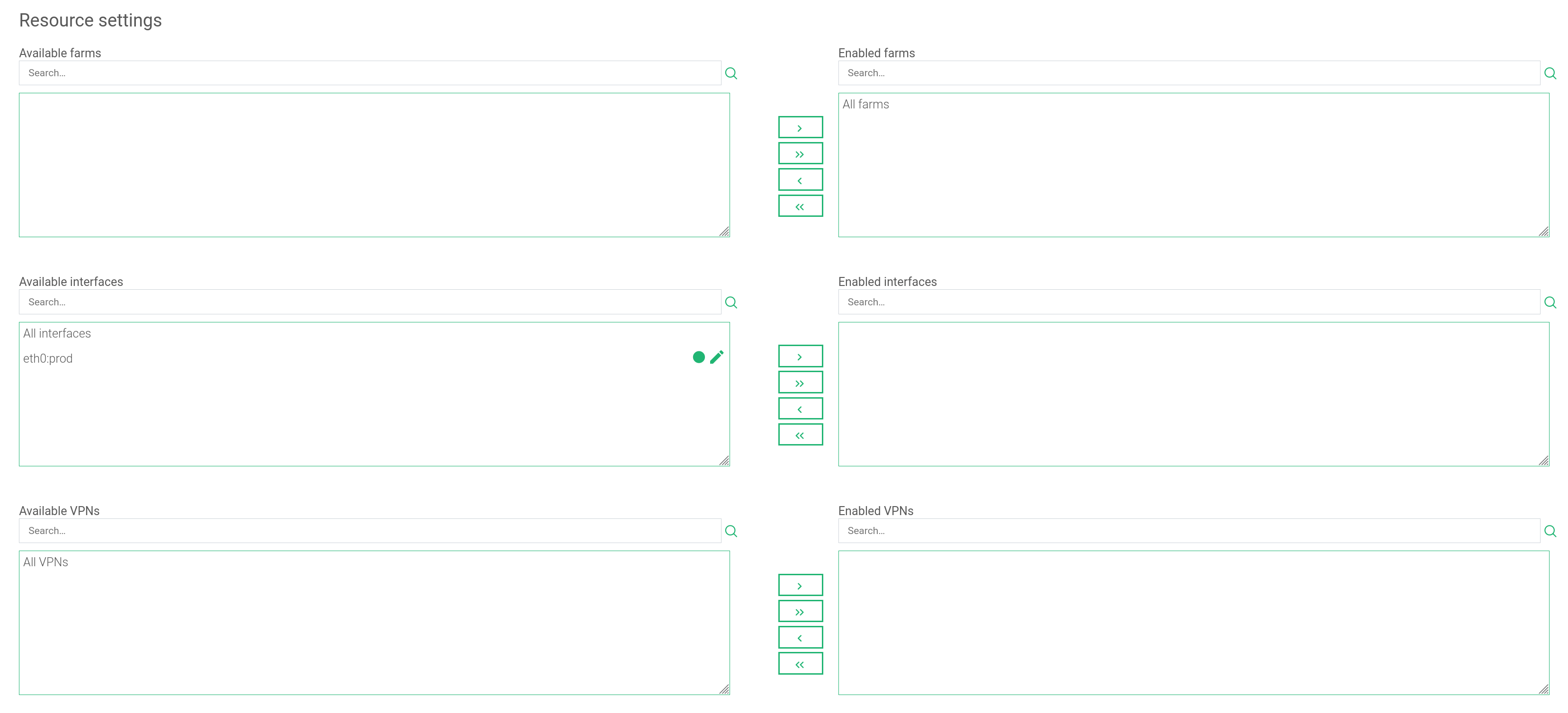Focus the Available VPNs search field
Viewport: 1568px width, 713px height.
370,531
